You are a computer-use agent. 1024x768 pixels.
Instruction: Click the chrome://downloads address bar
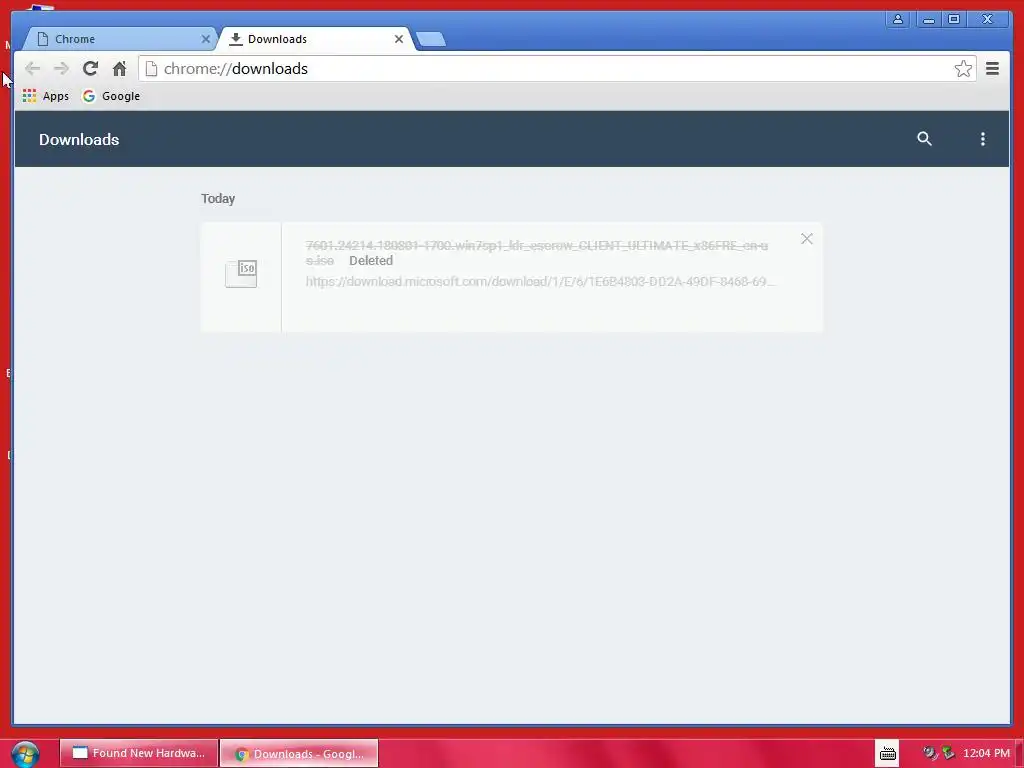tap(557, 69)
